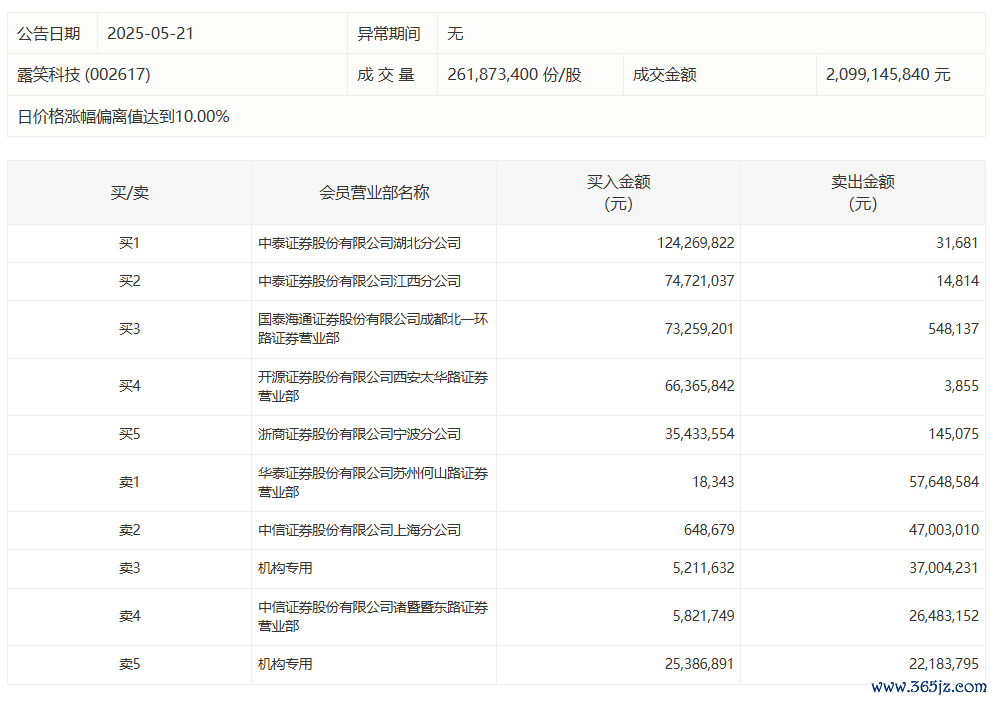
Task: Select buy amount 648,679
Action: tap(709, 530)
